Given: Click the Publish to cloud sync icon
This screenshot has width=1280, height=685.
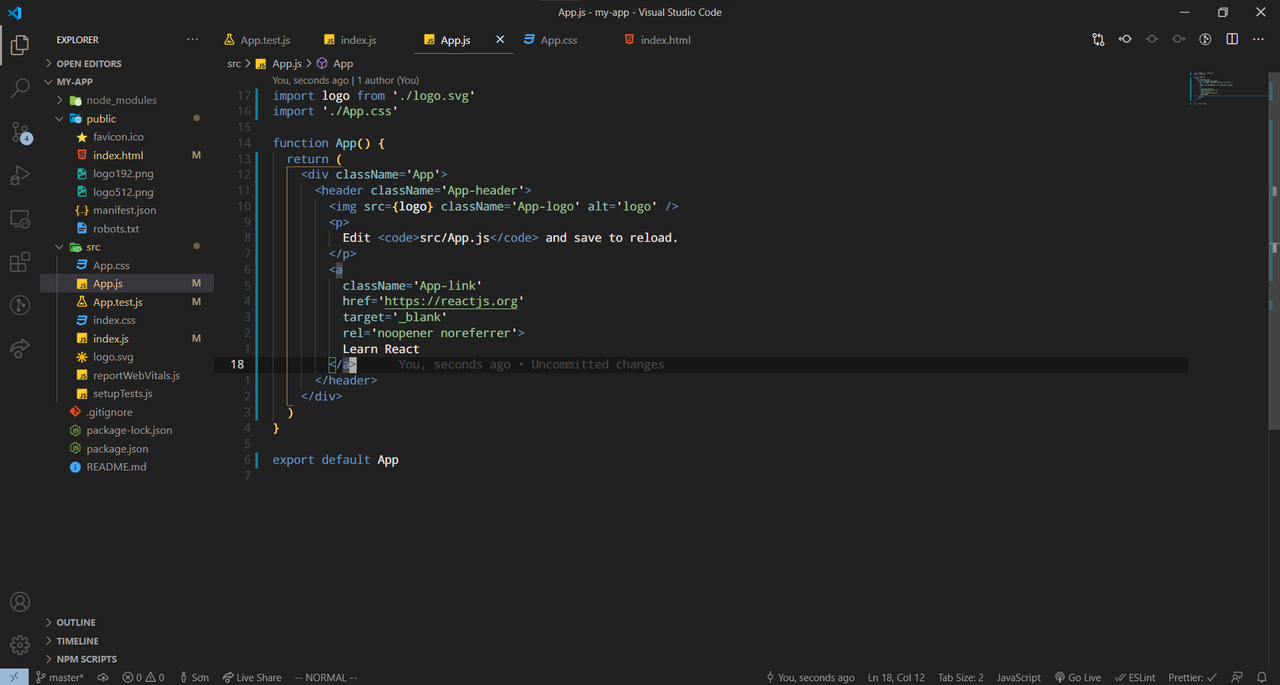Looking at the screenshot, I should [x=102, y=677].
